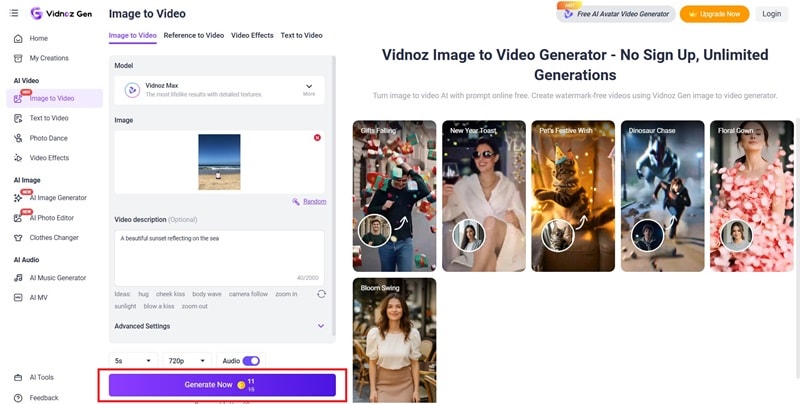The height and width of the screenshot is (404, 800).
Task: Open the Gifts Falling template
Action: (394, 196)
